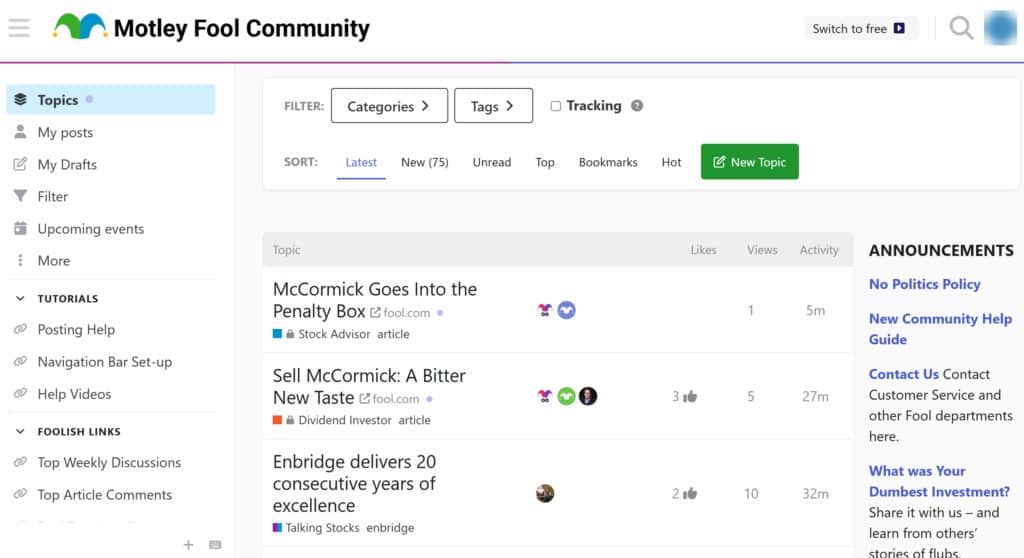Click the keyboard shortcuts icon
The width and height of the screenshot is (1024, 558).
[215, 544]
